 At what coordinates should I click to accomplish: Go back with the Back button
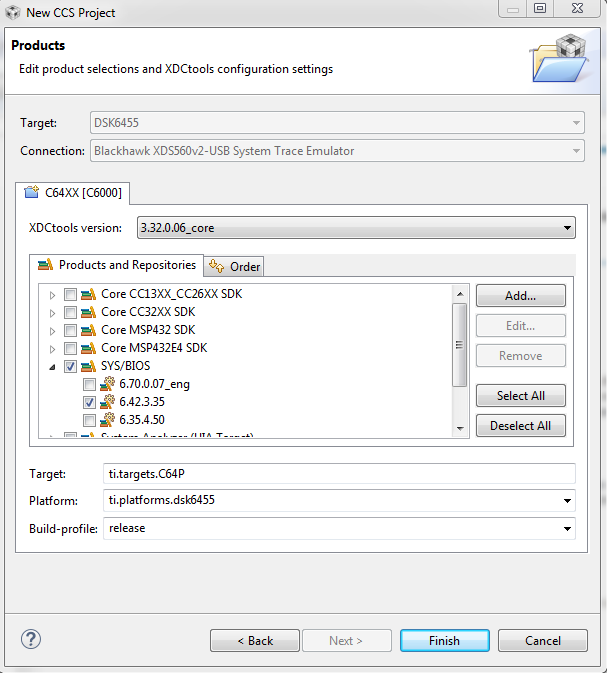tap(255, 641)
